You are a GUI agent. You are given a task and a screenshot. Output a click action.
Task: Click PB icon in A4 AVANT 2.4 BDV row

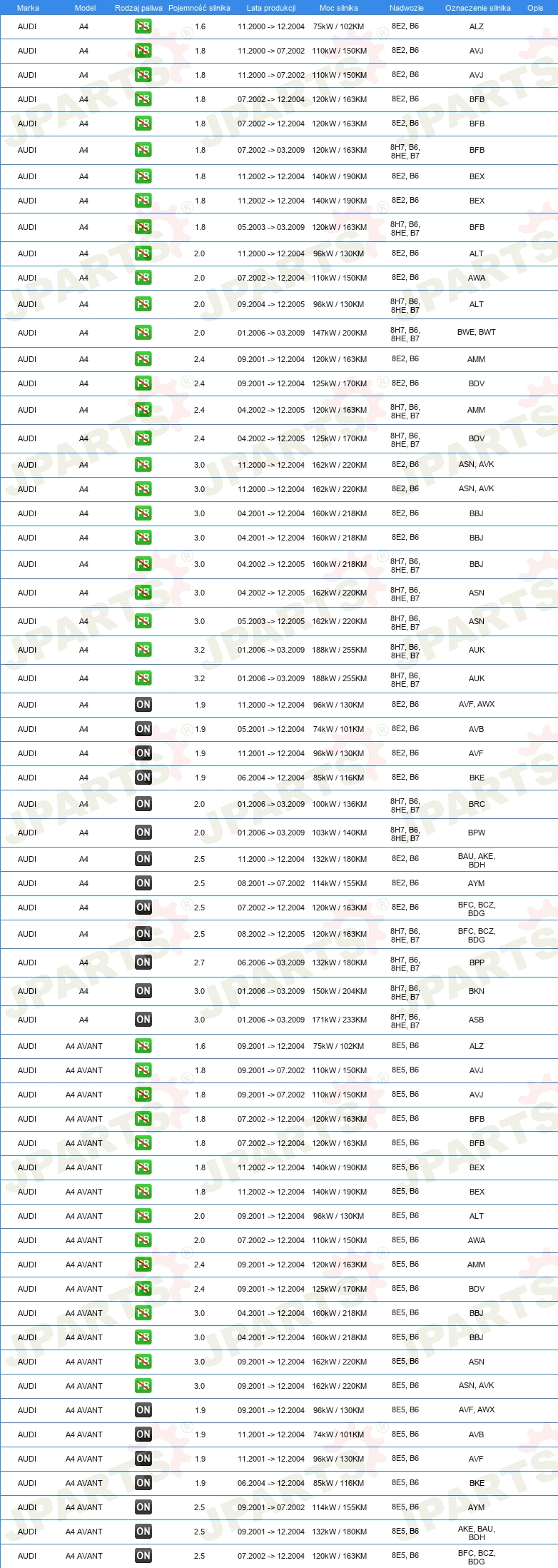143,1289
